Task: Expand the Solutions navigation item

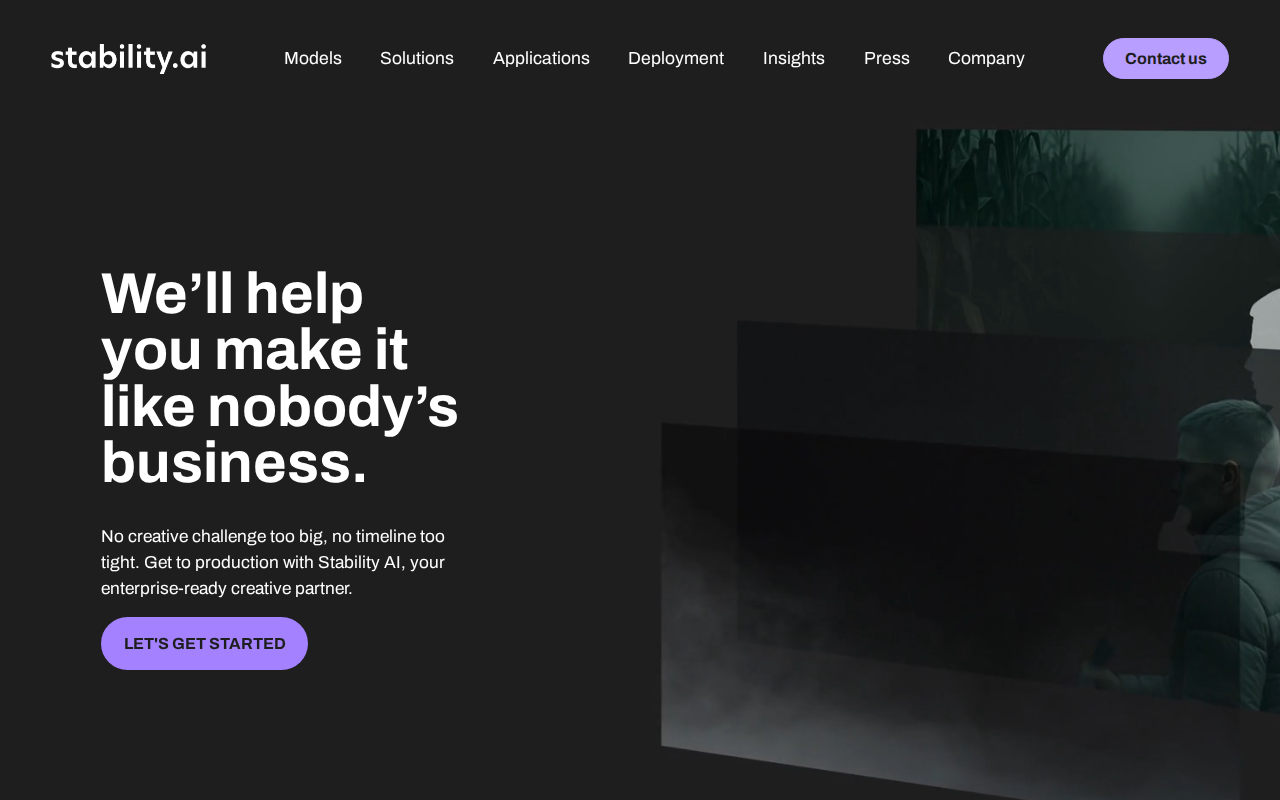Action: point(417,58)
